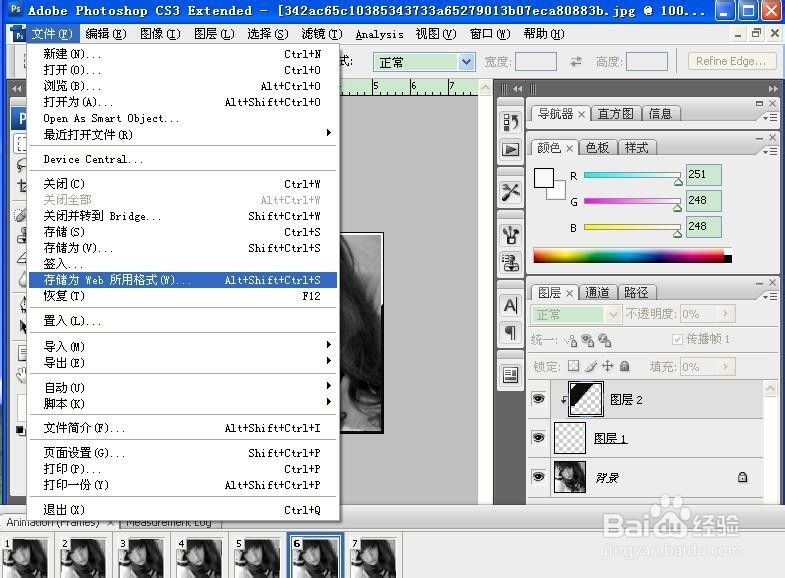Click the G value field 248
This screenshot has width=785, height=578.
703,200
